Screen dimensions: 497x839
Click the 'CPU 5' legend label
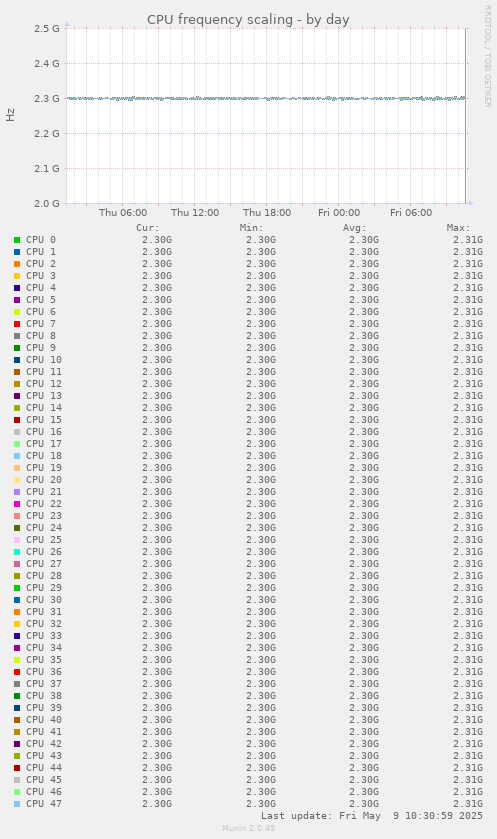pyautogui.click(x=41, y=300)
